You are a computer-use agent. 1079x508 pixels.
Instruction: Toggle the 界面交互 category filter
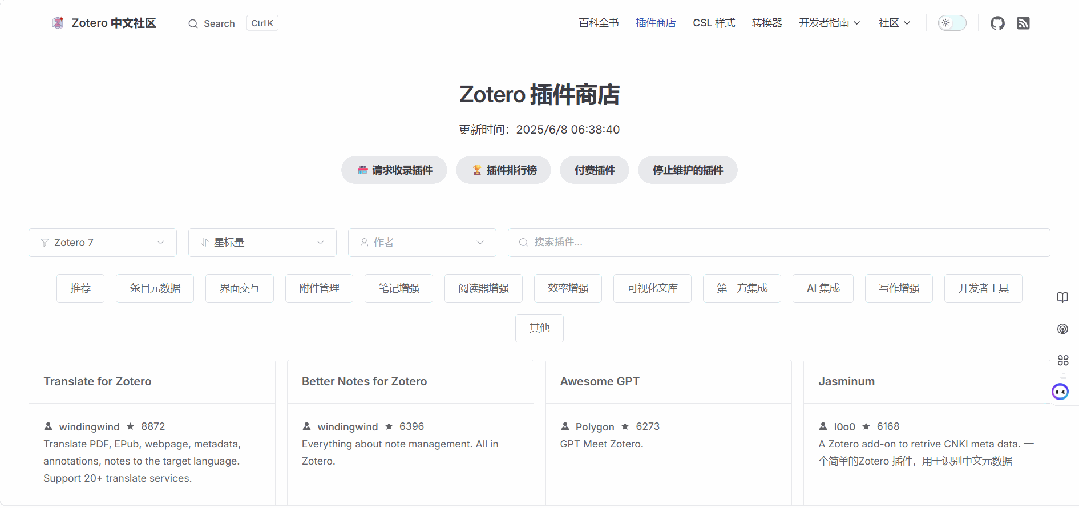pyautogui.click(x=239, y=288)
